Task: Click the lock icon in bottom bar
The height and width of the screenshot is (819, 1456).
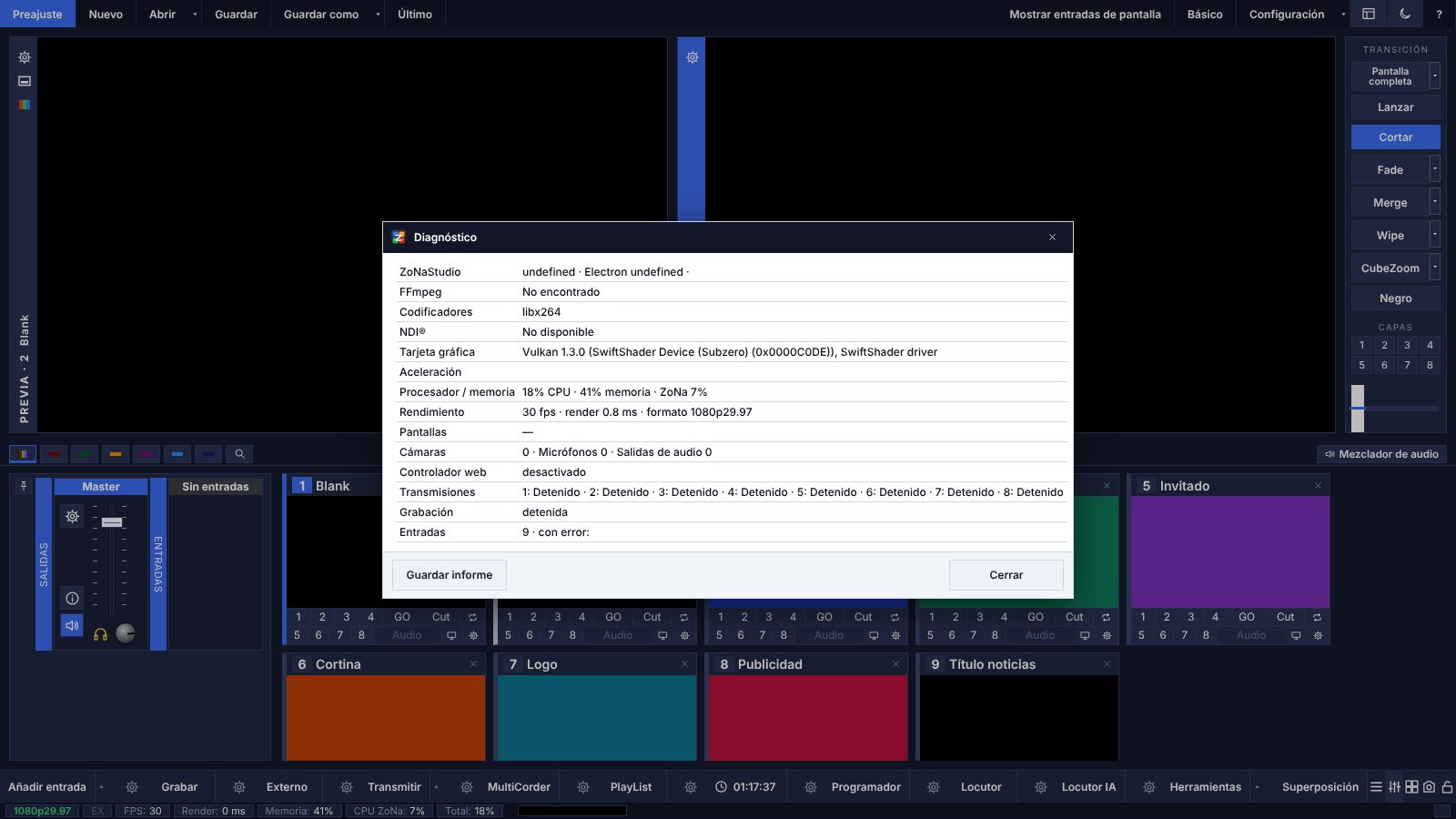Action: (1447, 787)
